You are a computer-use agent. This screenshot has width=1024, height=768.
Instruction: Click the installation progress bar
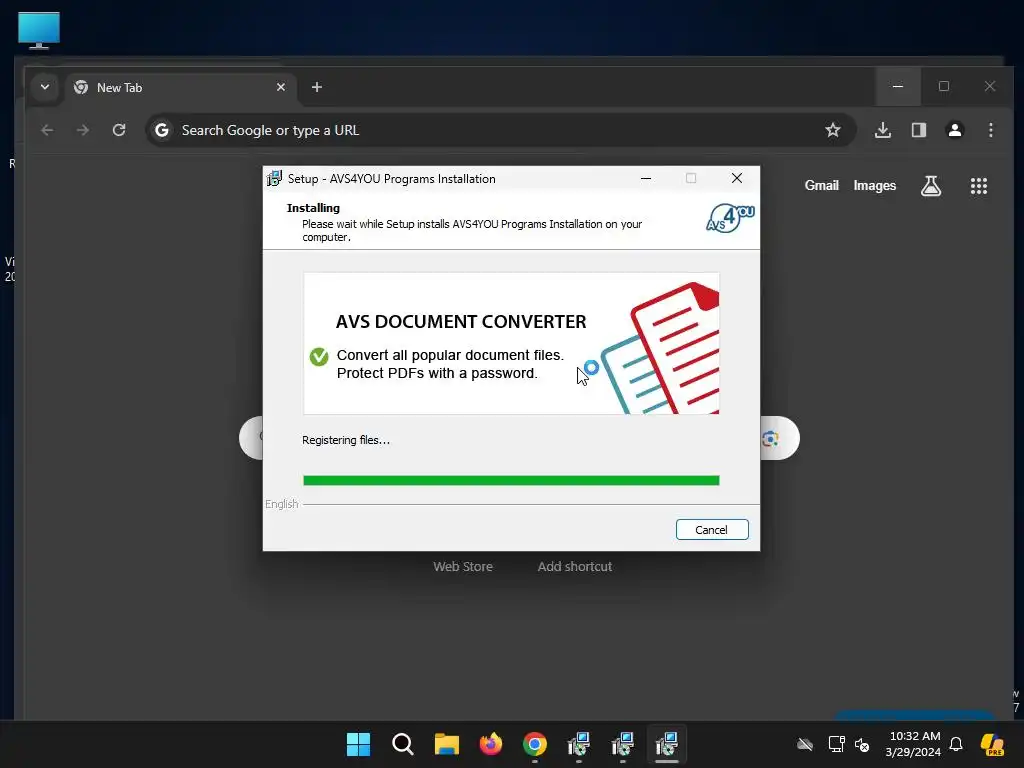(x=511, y=481)
